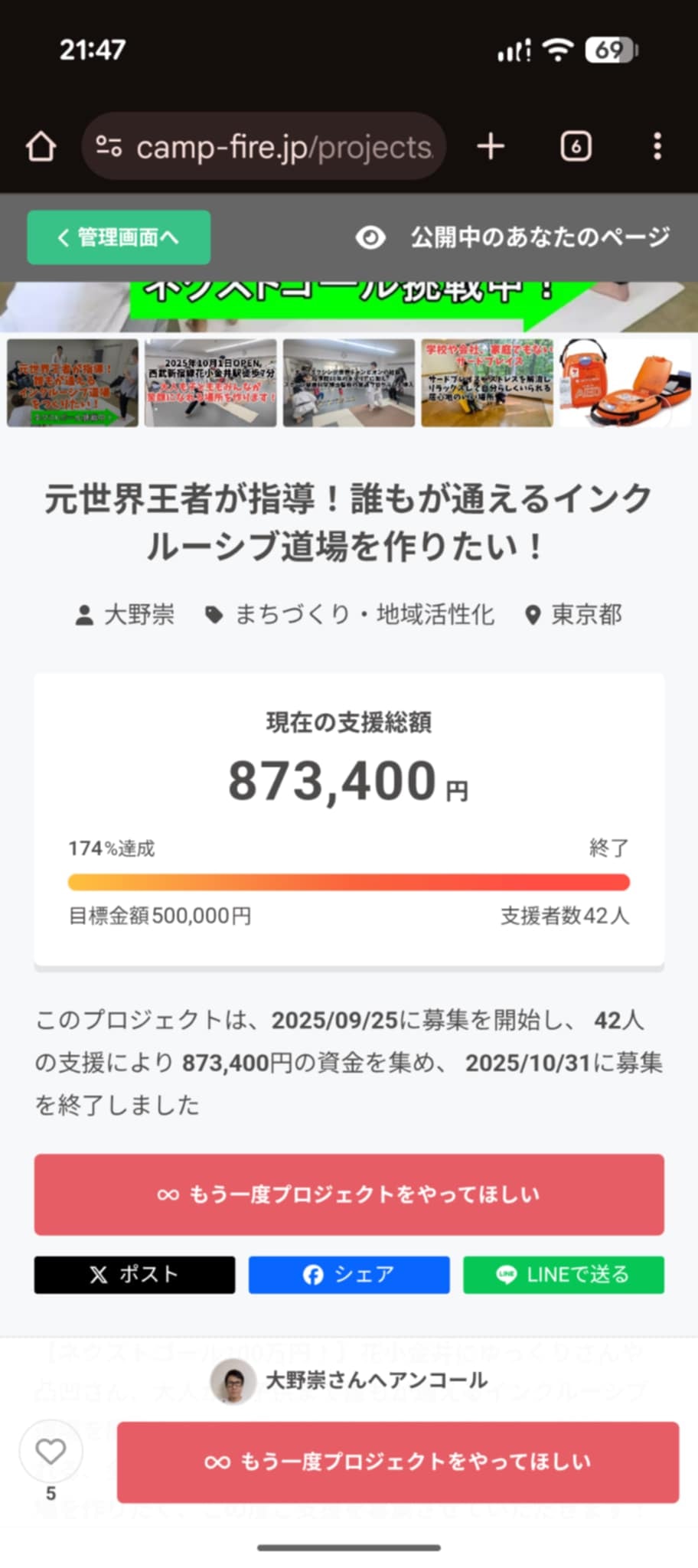Click the funding progress bar
This screenshot has width=698, height=1568.
point(349,883)
